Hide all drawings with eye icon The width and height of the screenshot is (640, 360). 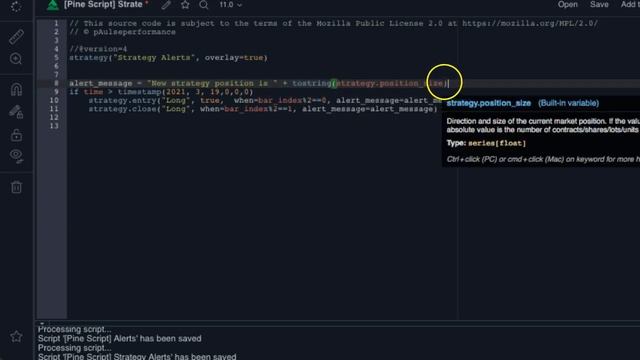point(16,156)
